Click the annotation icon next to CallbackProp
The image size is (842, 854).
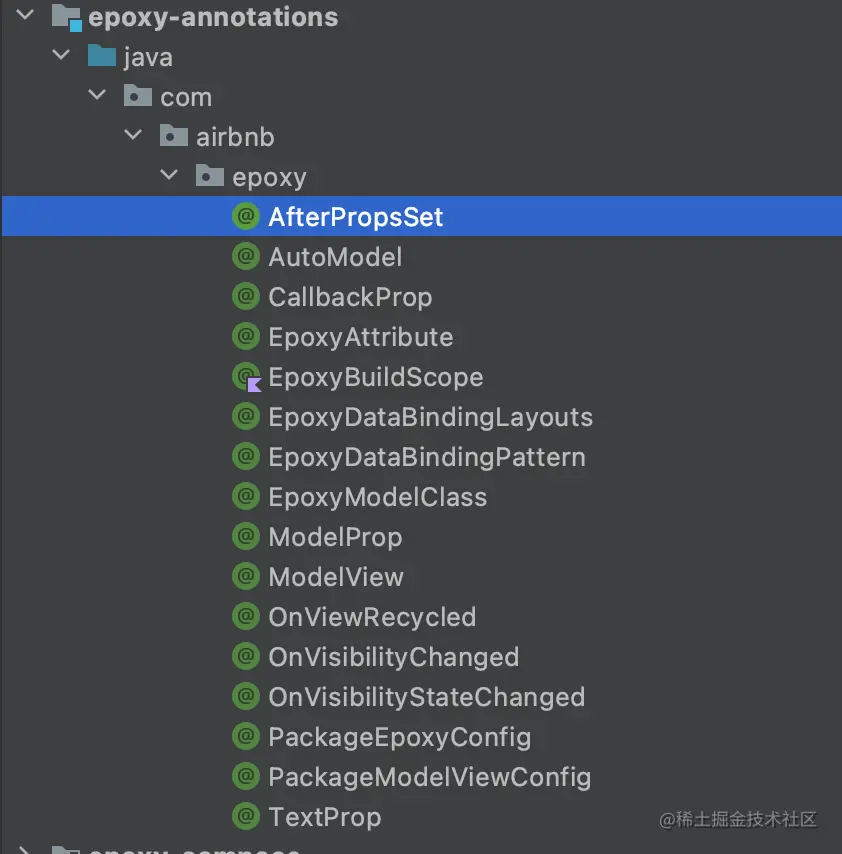[246, 297]
